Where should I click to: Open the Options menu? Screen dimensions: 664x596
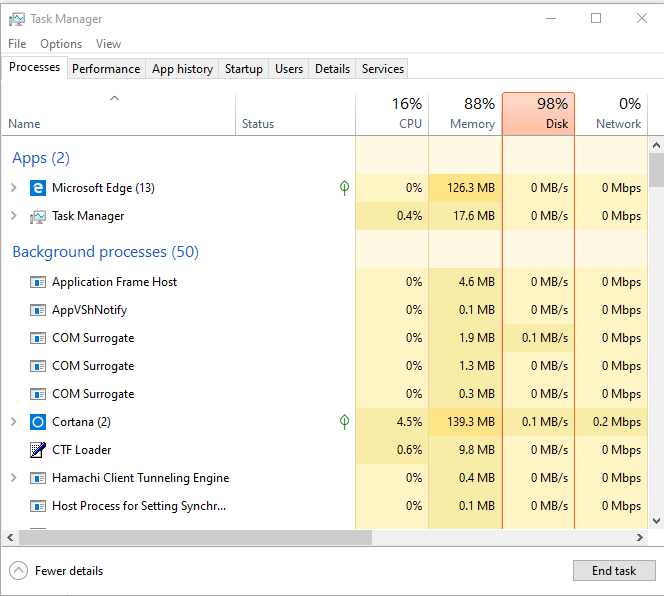[x=61, y=44]
